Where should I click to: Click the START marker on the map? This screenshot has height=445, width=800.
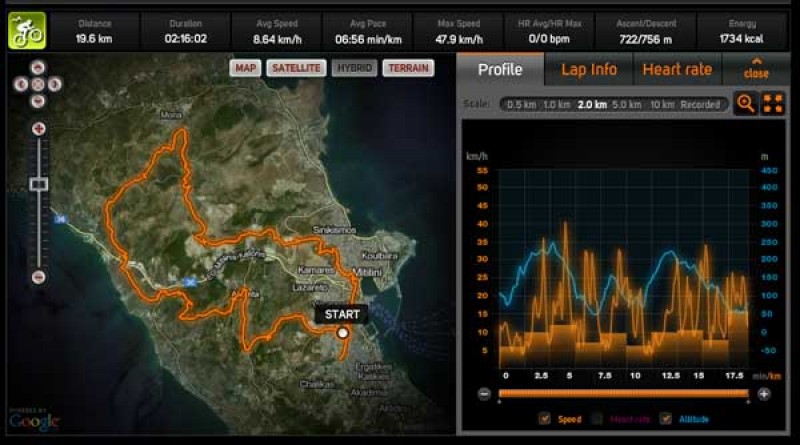tap(342, 314)
